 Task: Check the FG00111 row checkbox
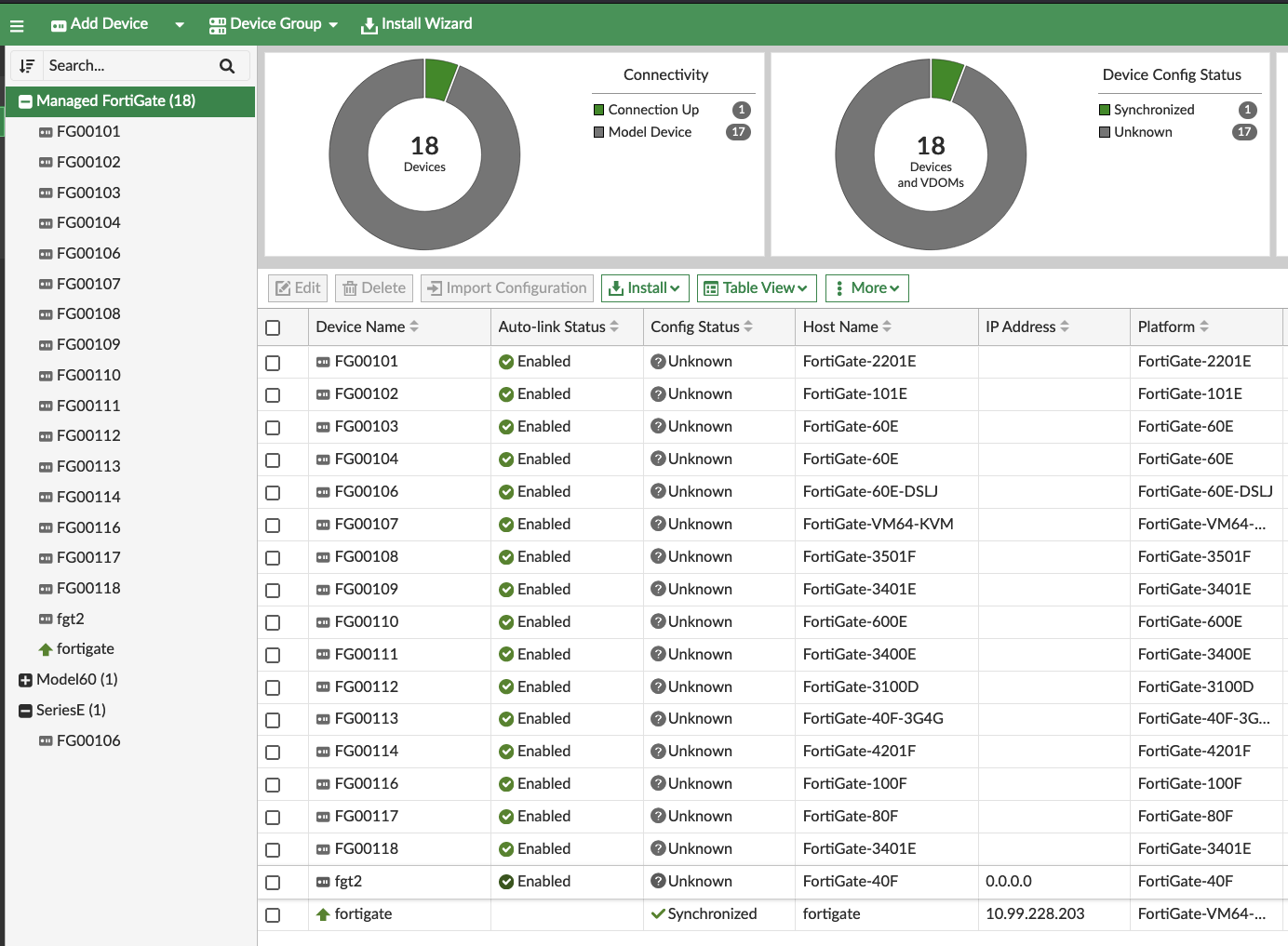point(273,655)
